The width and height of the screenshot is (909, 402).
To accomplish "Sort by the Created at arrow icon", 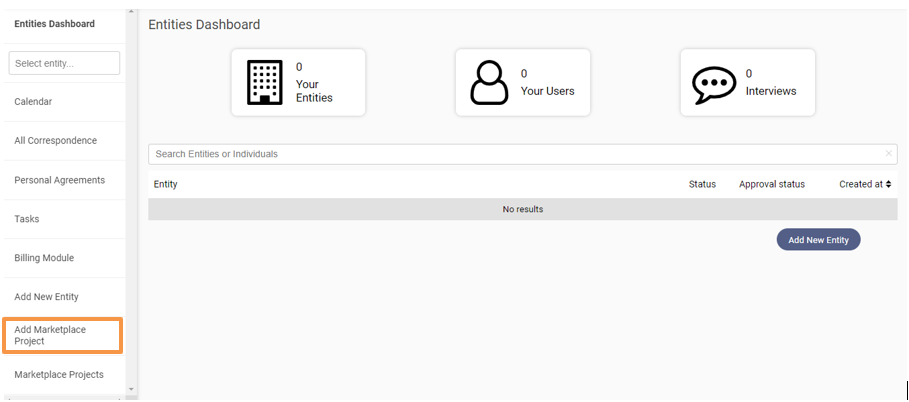I will pos(888,184).
